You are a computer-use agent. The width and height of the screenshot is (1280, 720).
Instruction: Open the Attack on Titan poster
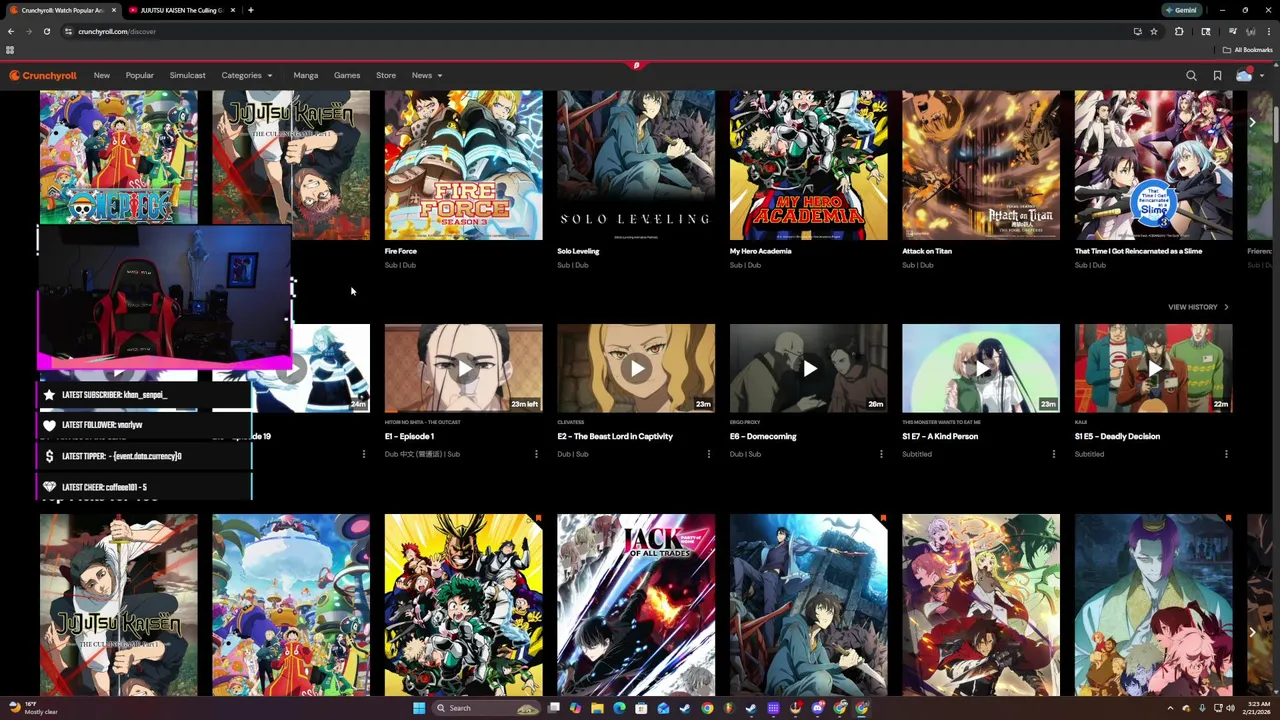[981, 165]
